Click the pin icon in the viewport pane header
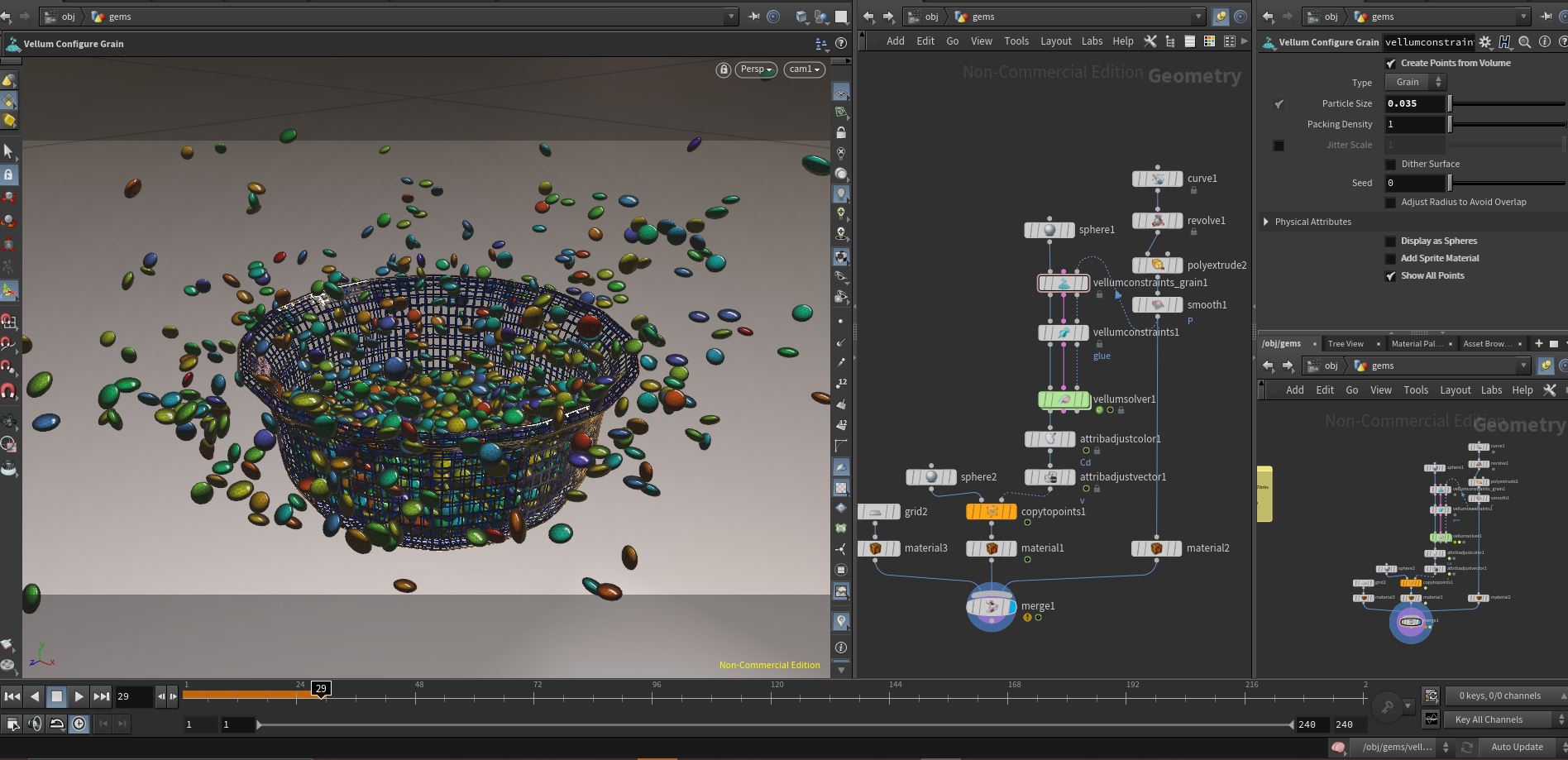This screenshot has height=760, width=1568. tap(754, 17)
